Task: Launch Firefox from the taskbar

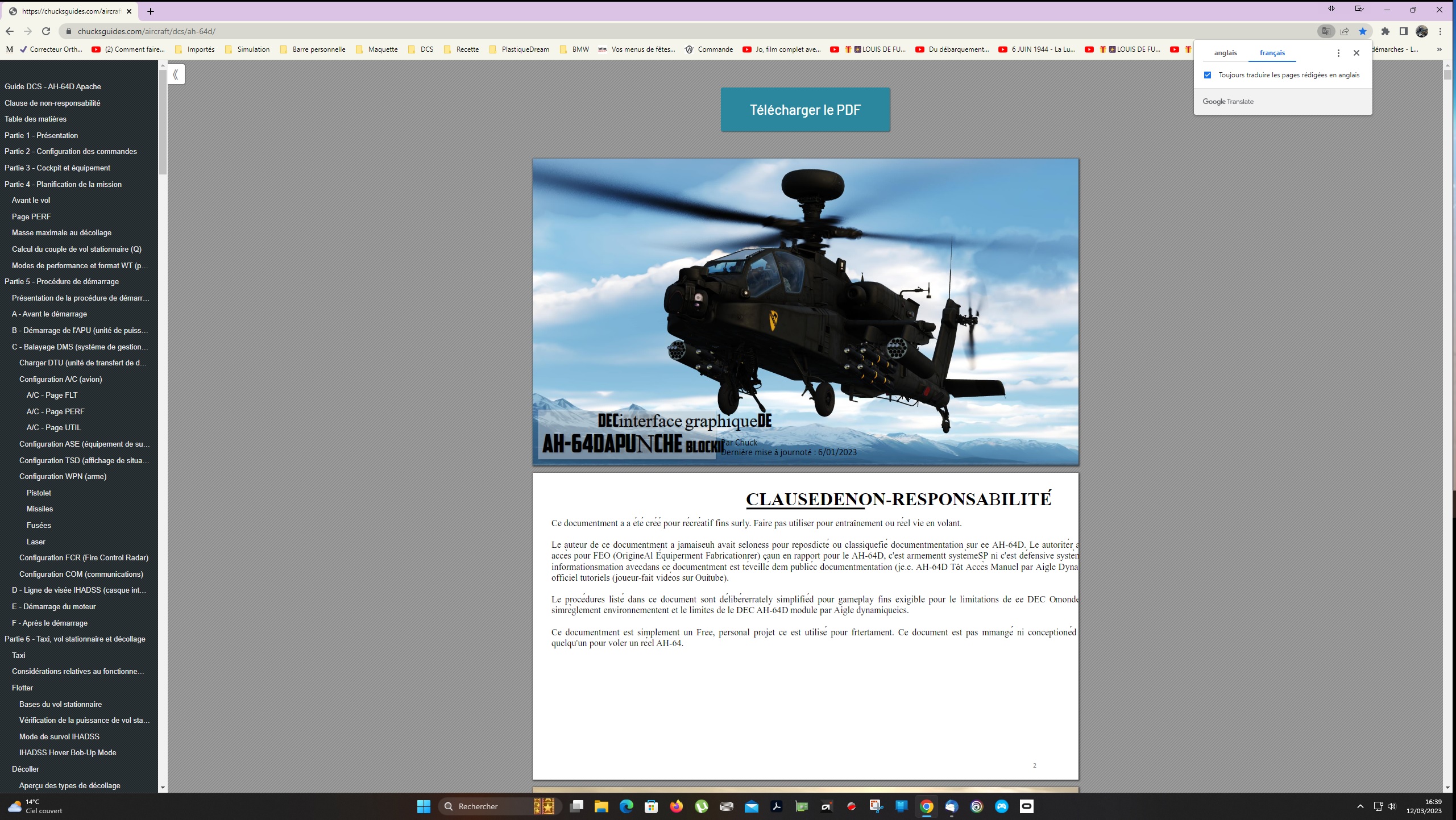Action: coord(677,806)
